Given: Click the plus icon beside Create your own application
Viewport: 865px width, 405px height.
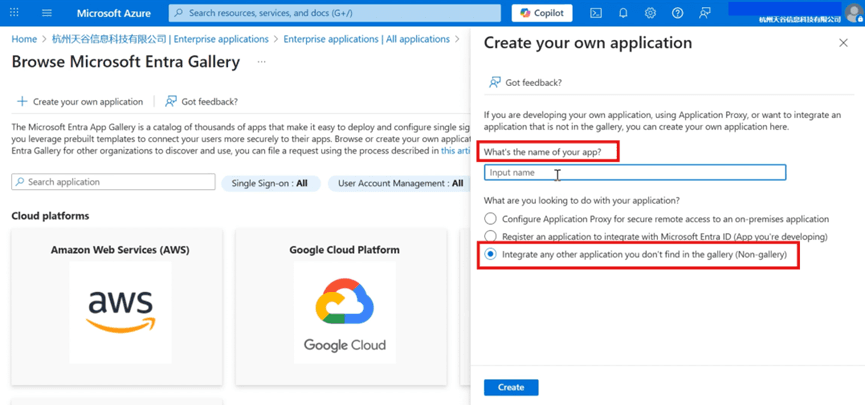Looking at the screenshot, I should tap(22, 102).
